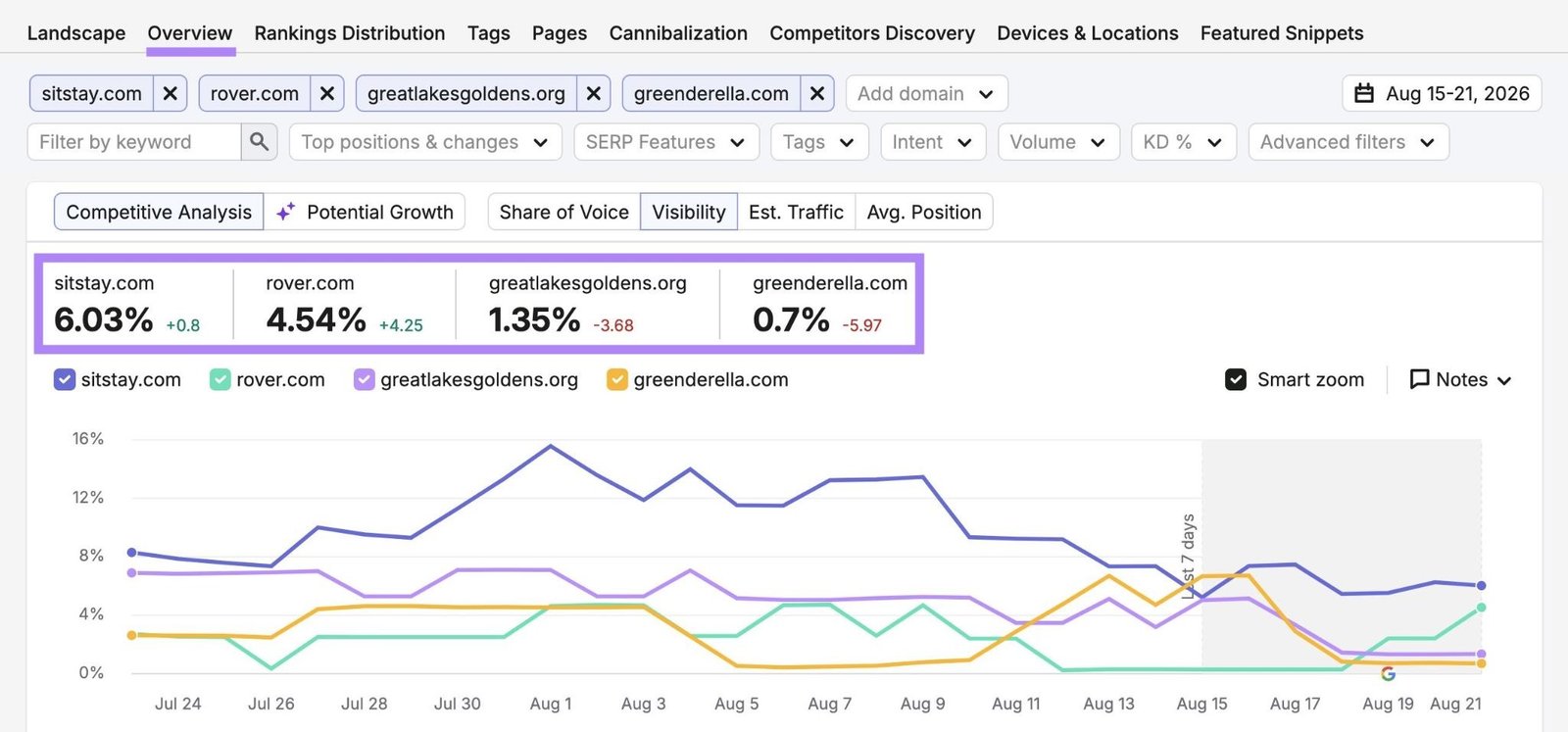Expand Advanced filters dropdown

pyautogui.click(x=1348, y=142)
